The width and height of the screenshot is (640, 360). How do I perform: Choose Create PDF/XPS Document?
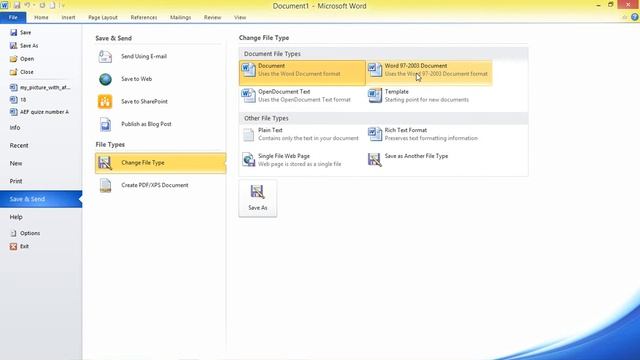160,185
